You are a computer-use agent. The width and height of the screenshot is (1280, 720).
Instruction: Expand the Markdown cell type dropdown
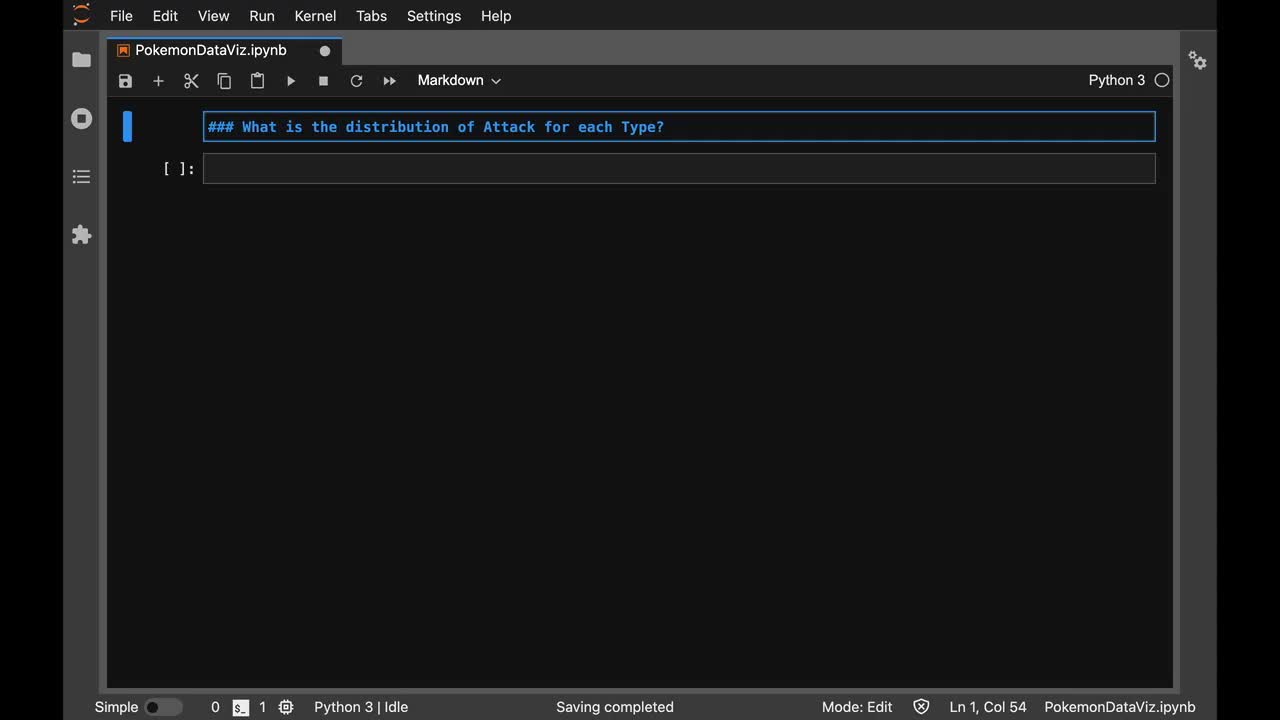[459, 81]
